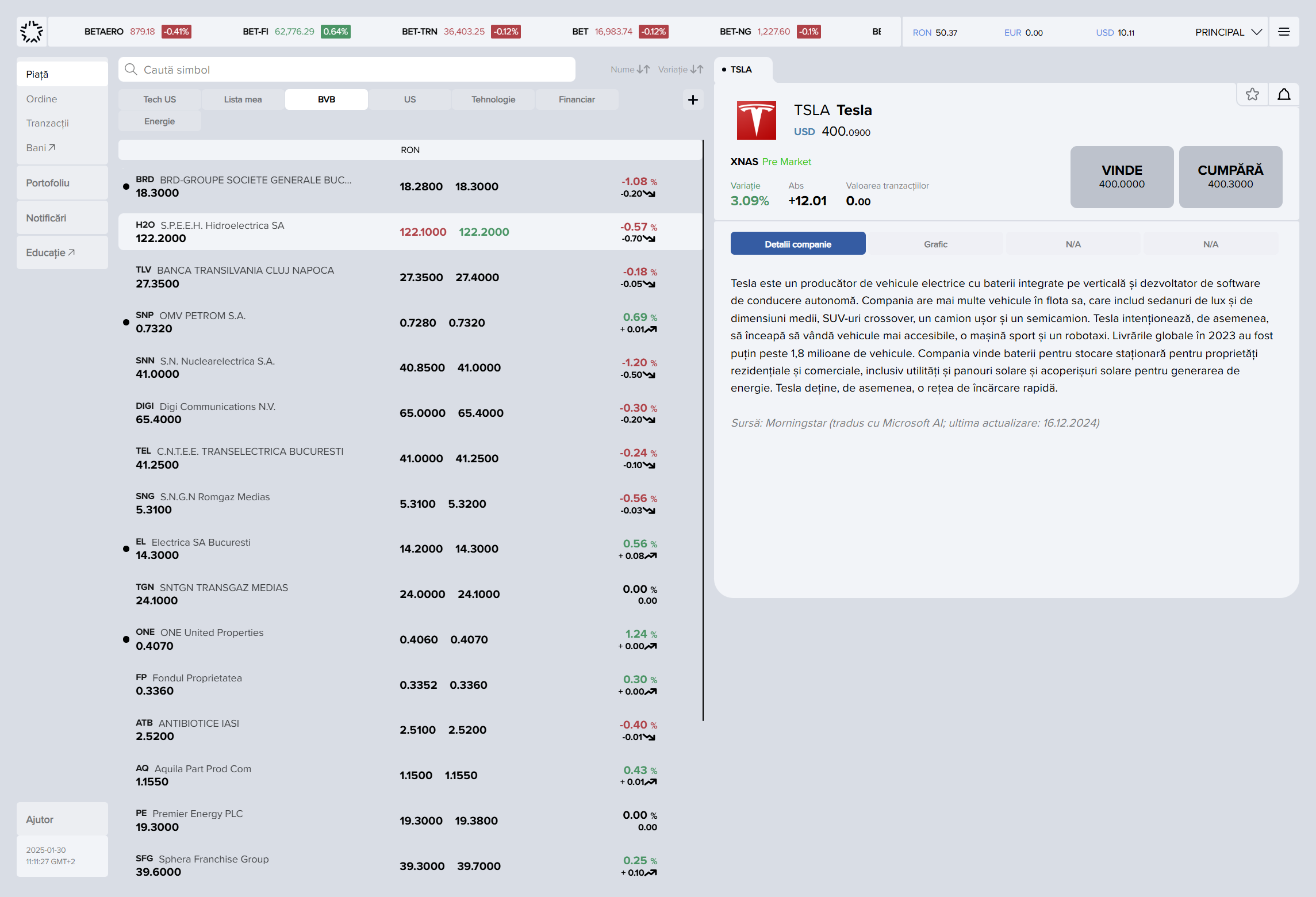Open the PRINCIPAL account dropdown

click(1228, 32)
